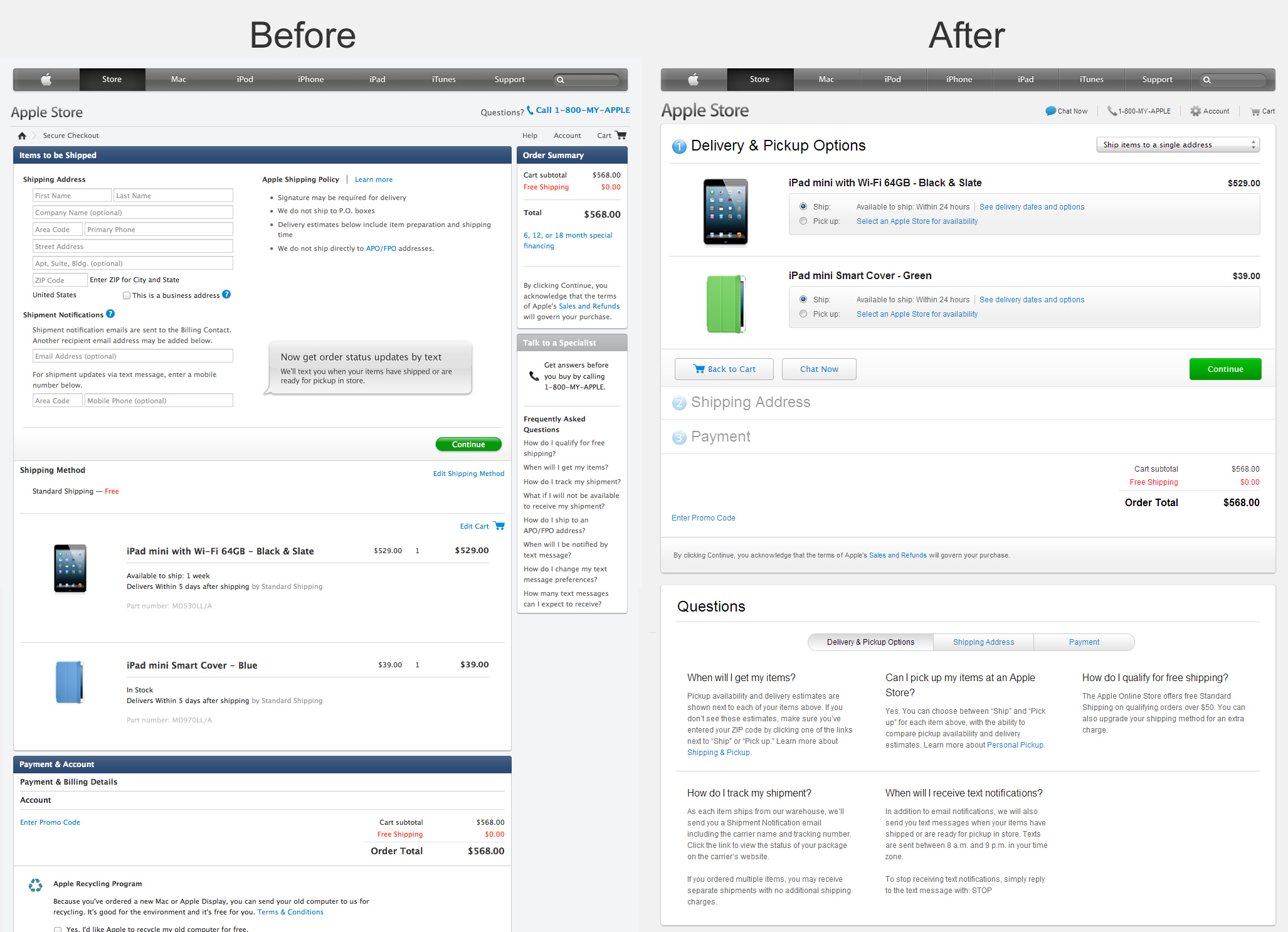Click the green Smart Cover image in After
The height and width of the screenshot is (932, 1288).
(x=726, y=304)
